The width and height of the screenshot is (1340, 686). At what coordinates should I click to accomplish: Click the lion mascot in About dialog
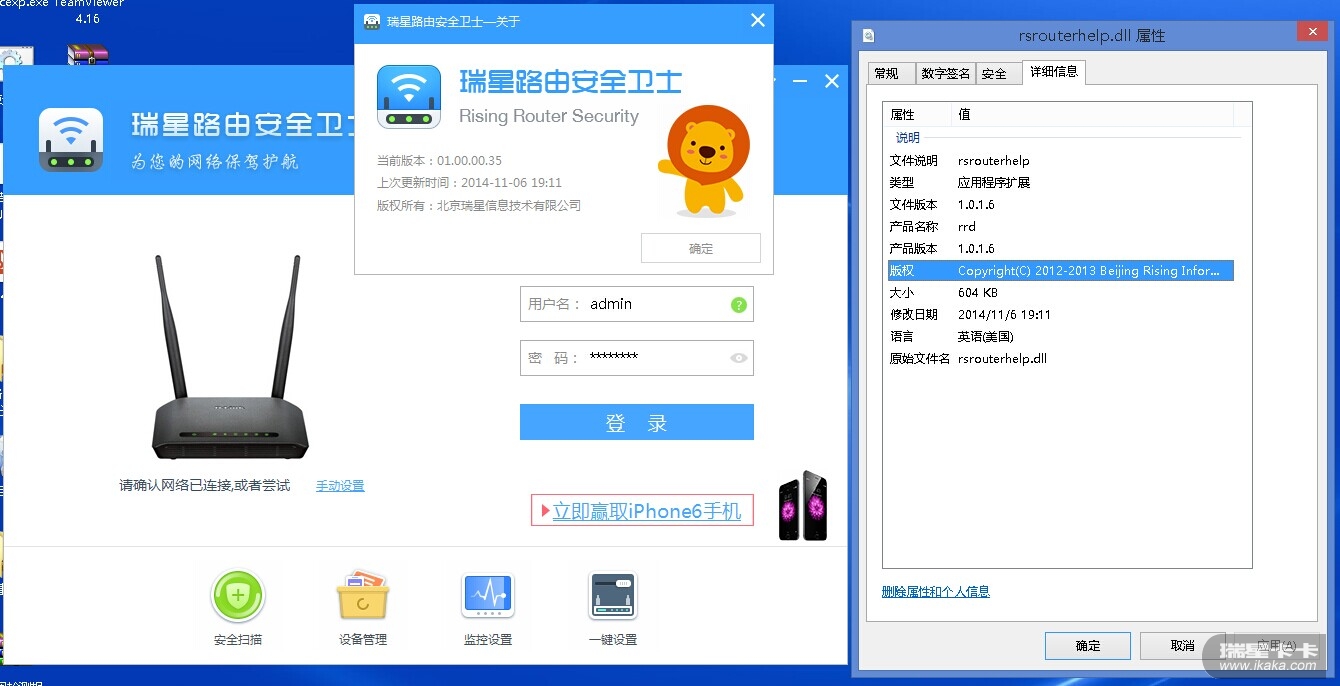tap(704, 161)
